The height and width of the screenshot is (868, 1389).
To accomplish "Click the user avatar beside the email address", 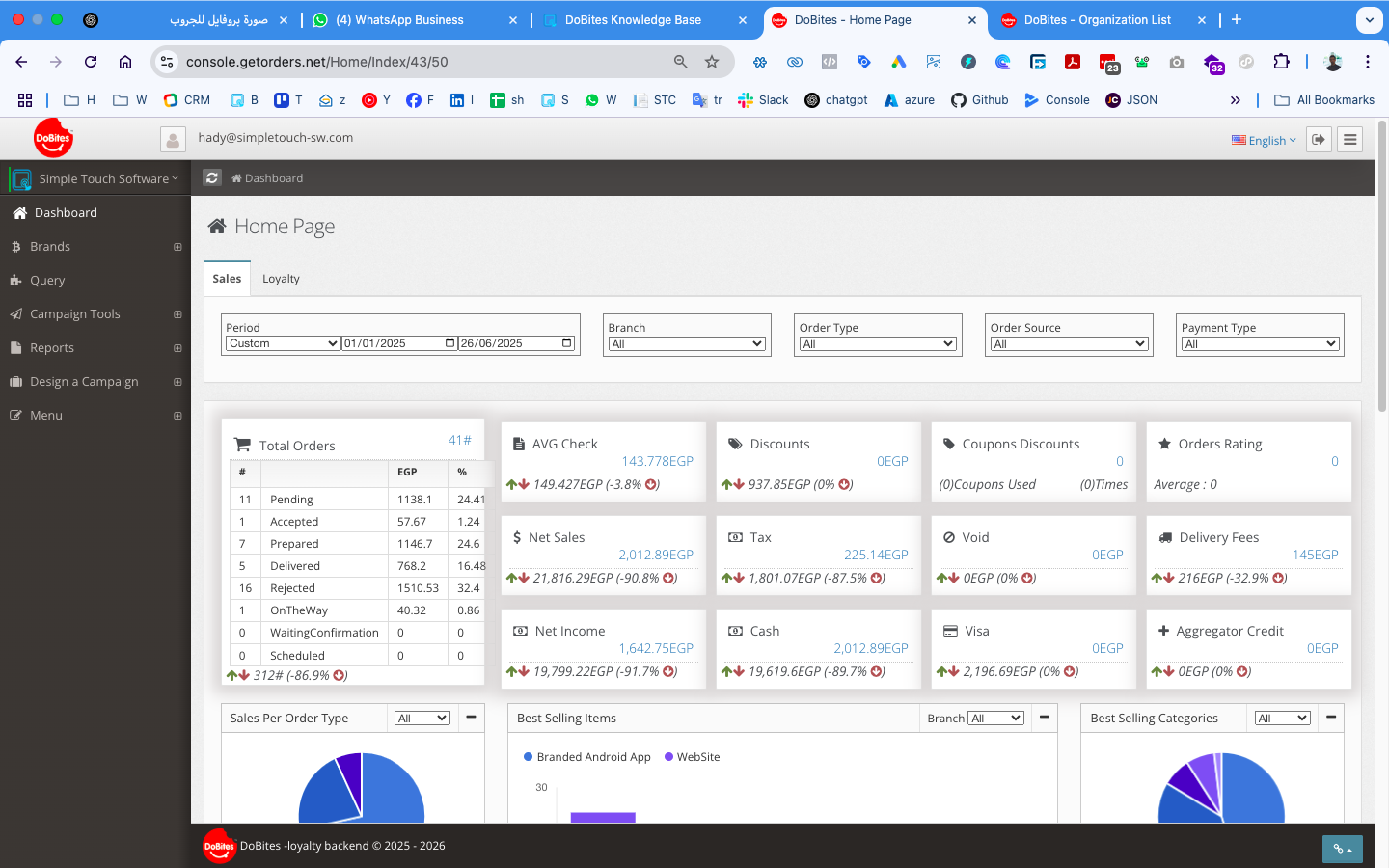I will click(173, 140).
